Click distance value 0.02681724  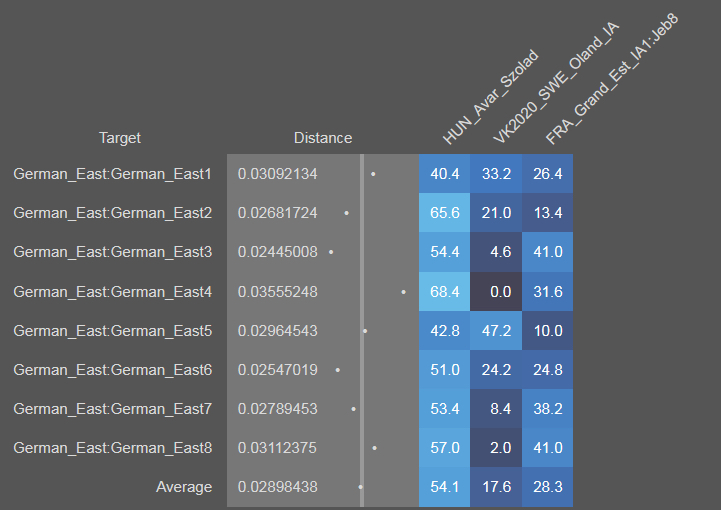[x=277, y=213]
